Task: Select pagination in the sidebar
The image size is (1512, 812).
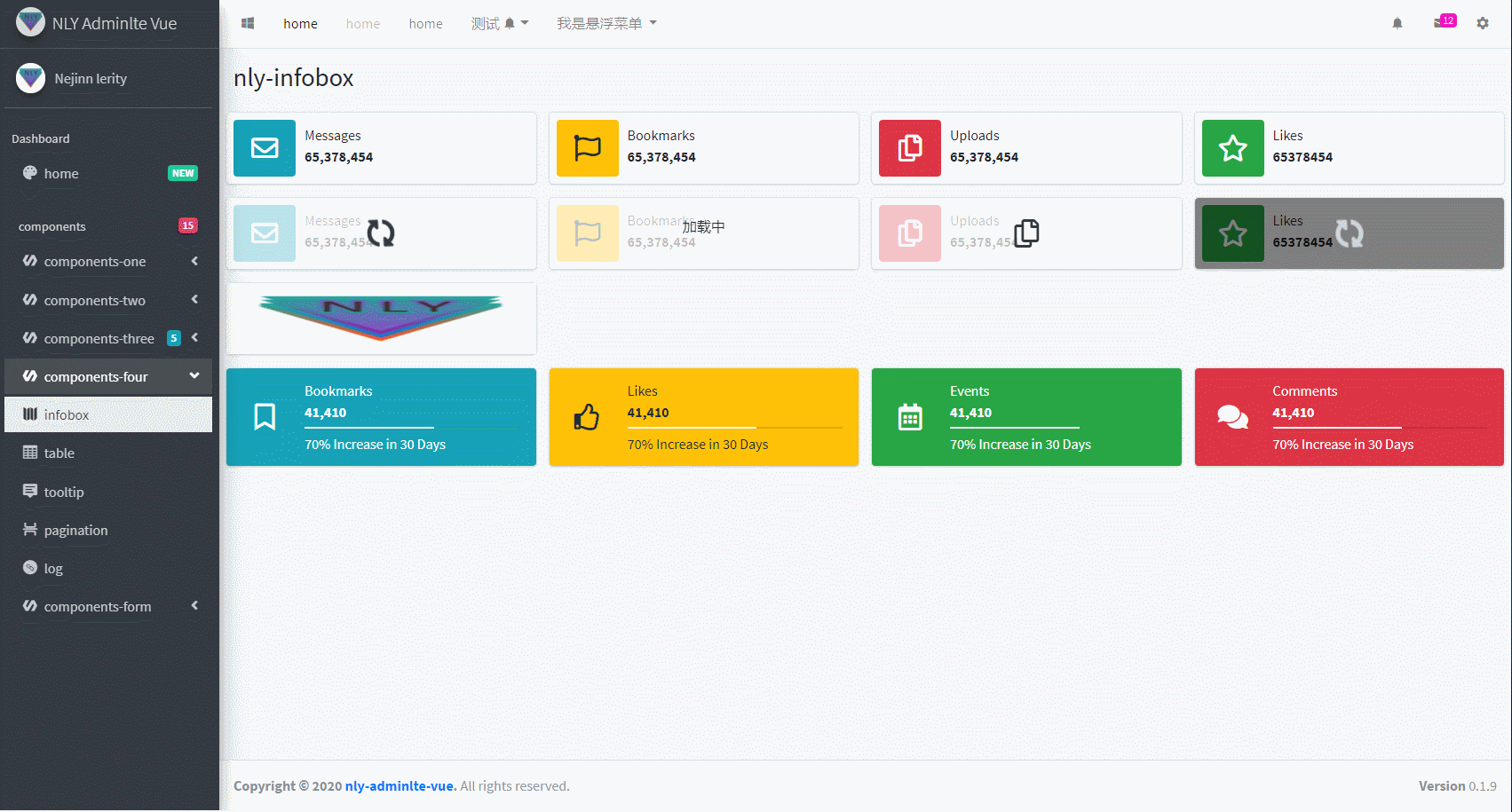Action: [x=75, y=531]
